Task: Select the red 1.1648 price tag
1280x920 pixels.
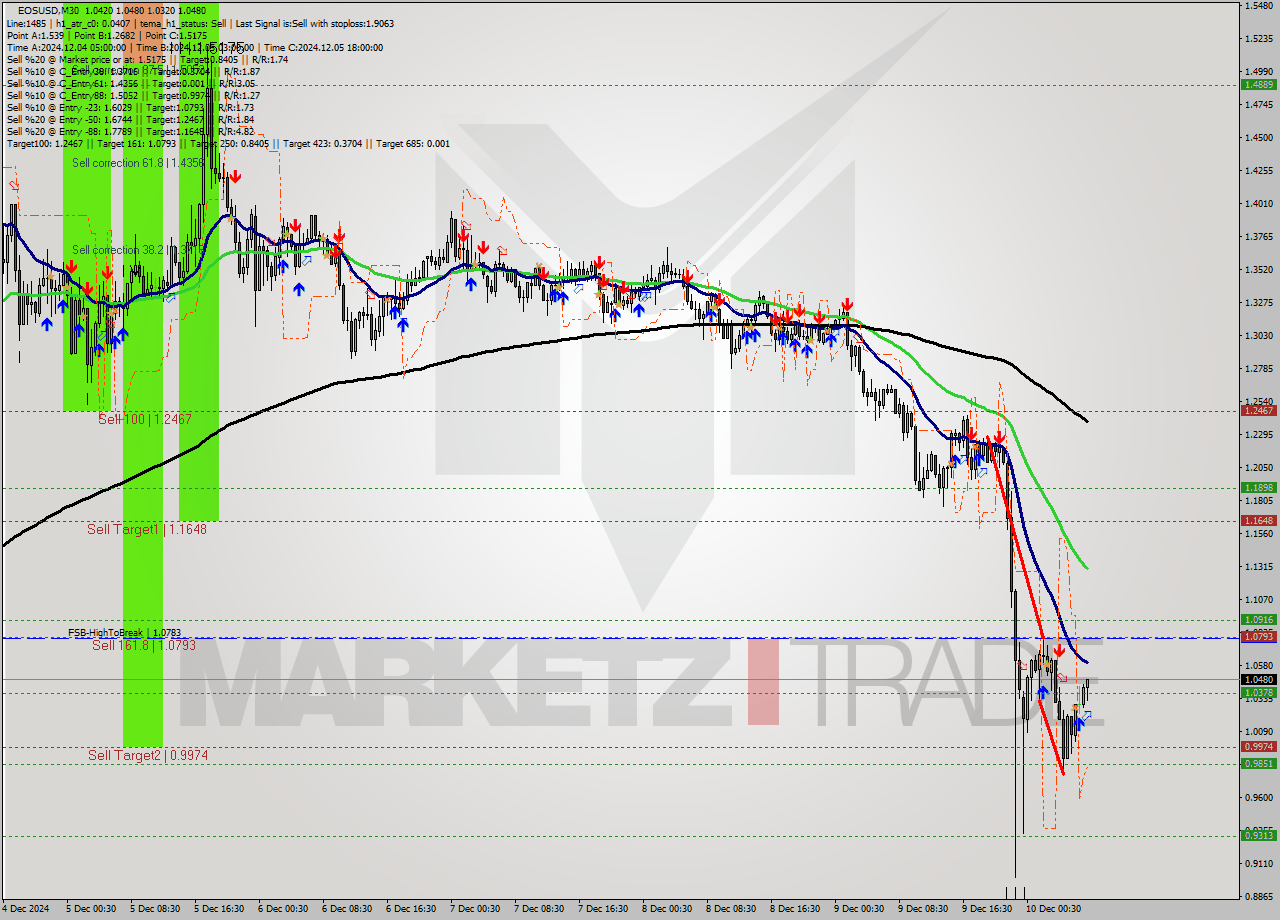Action: (x=1258, y=521)
